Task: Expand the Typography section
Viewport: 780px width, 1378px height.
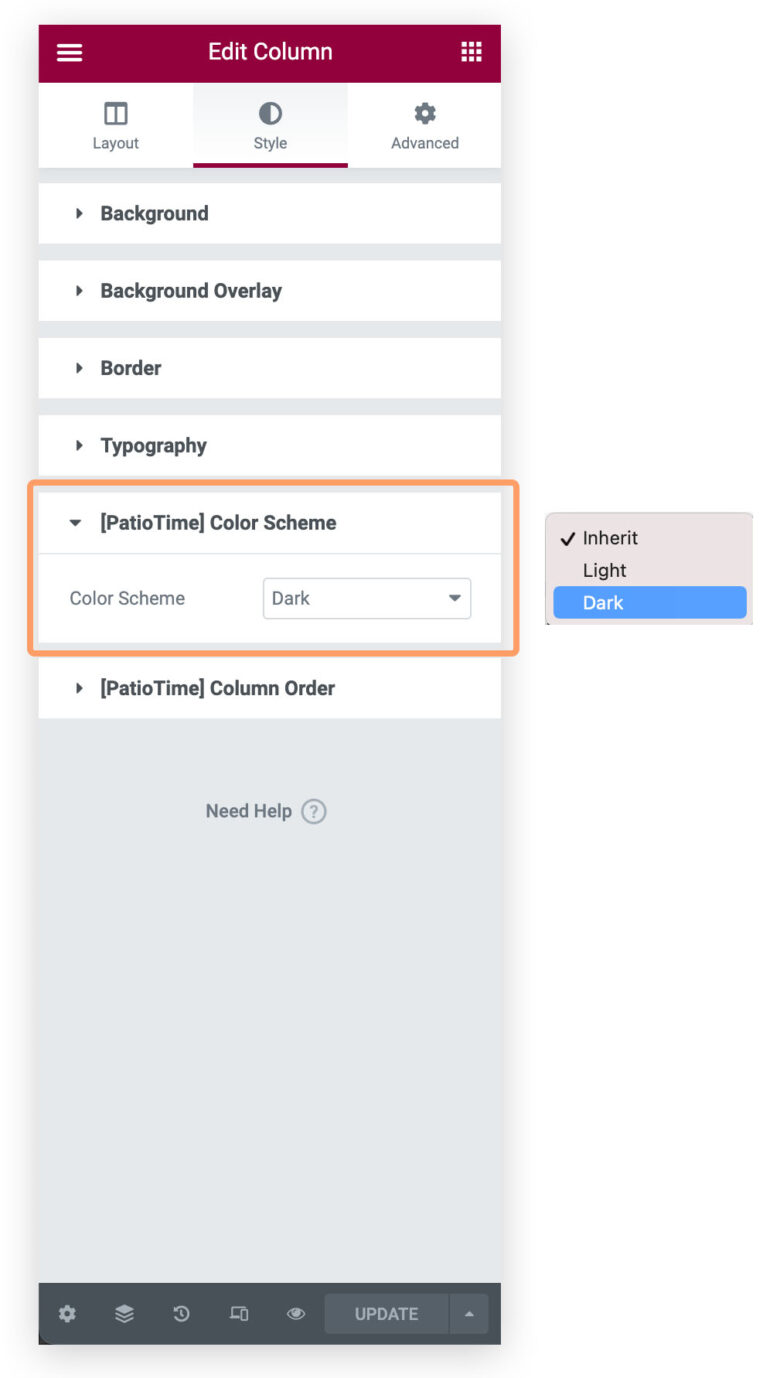Action: click(152, 445)
